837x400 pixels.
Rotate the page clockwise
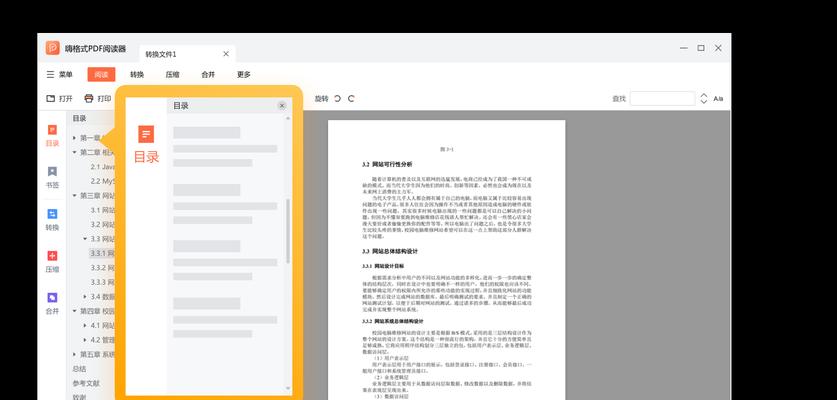click(351, 98)
